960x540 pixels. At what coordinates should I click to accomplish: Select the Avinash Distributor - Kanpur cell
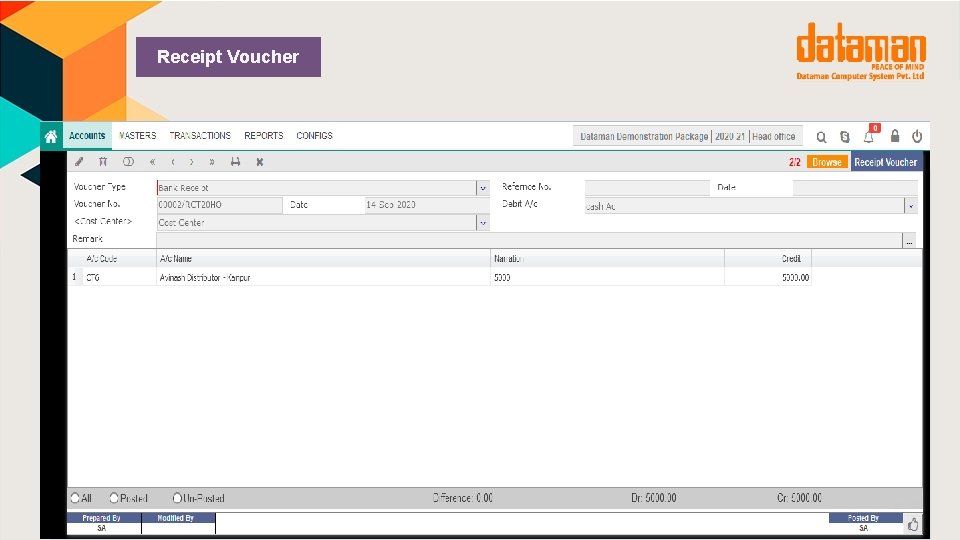323,277
